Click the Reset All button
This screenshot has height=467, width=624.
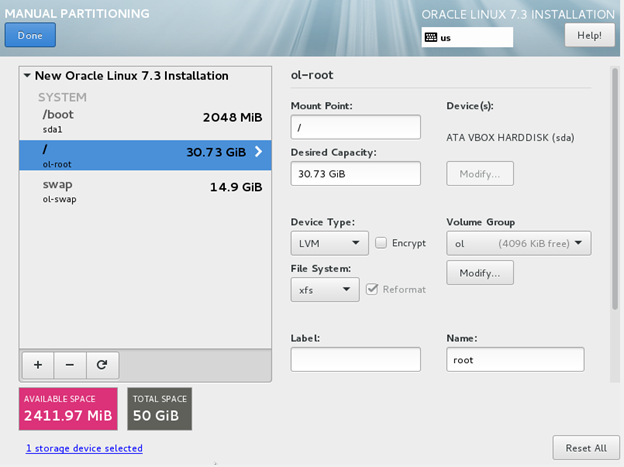(586, 448)
